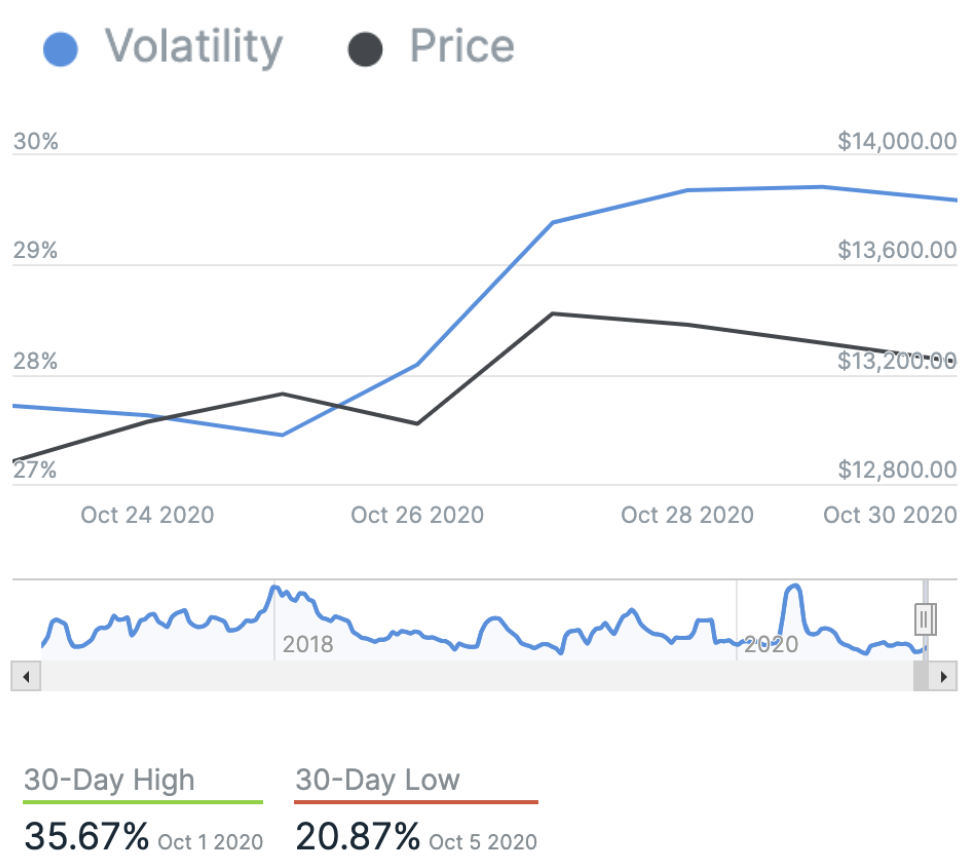Click the 30-Day High heading
This screenshot has height=864, width=972.
point(109,780)
